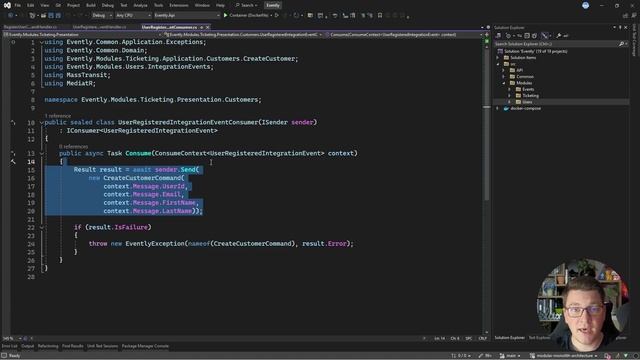
Task: Open the Output tab
Action: tap(27, 346)
